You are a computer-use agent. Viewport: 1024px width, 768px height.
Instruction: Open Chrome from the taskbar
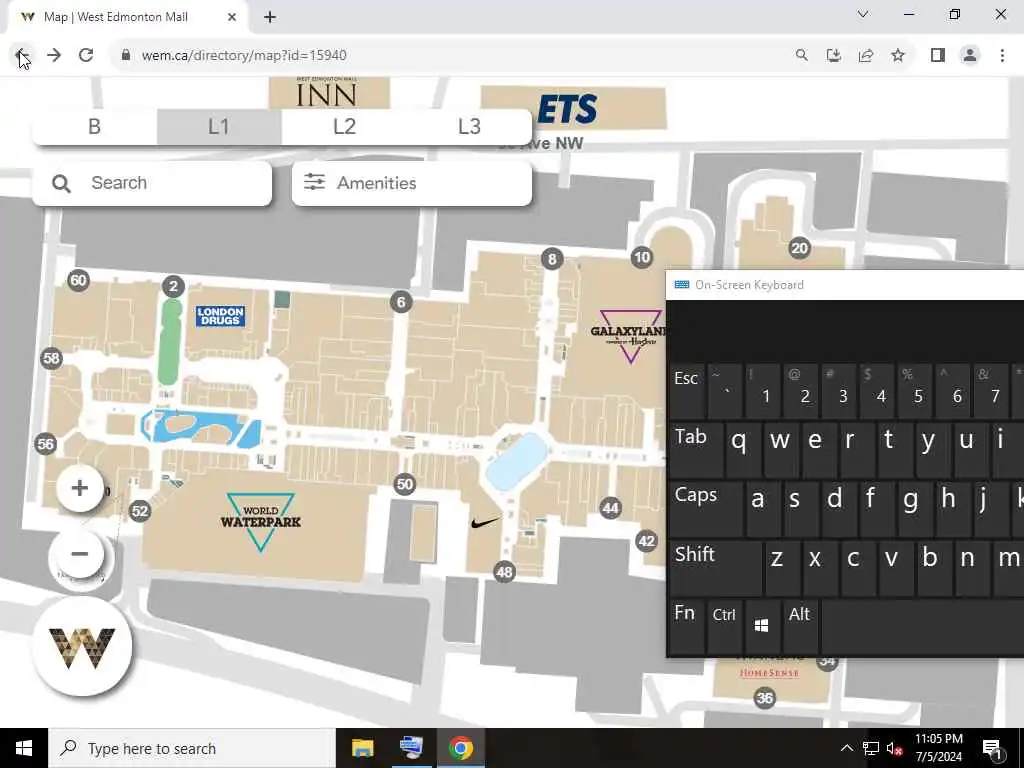460,748
